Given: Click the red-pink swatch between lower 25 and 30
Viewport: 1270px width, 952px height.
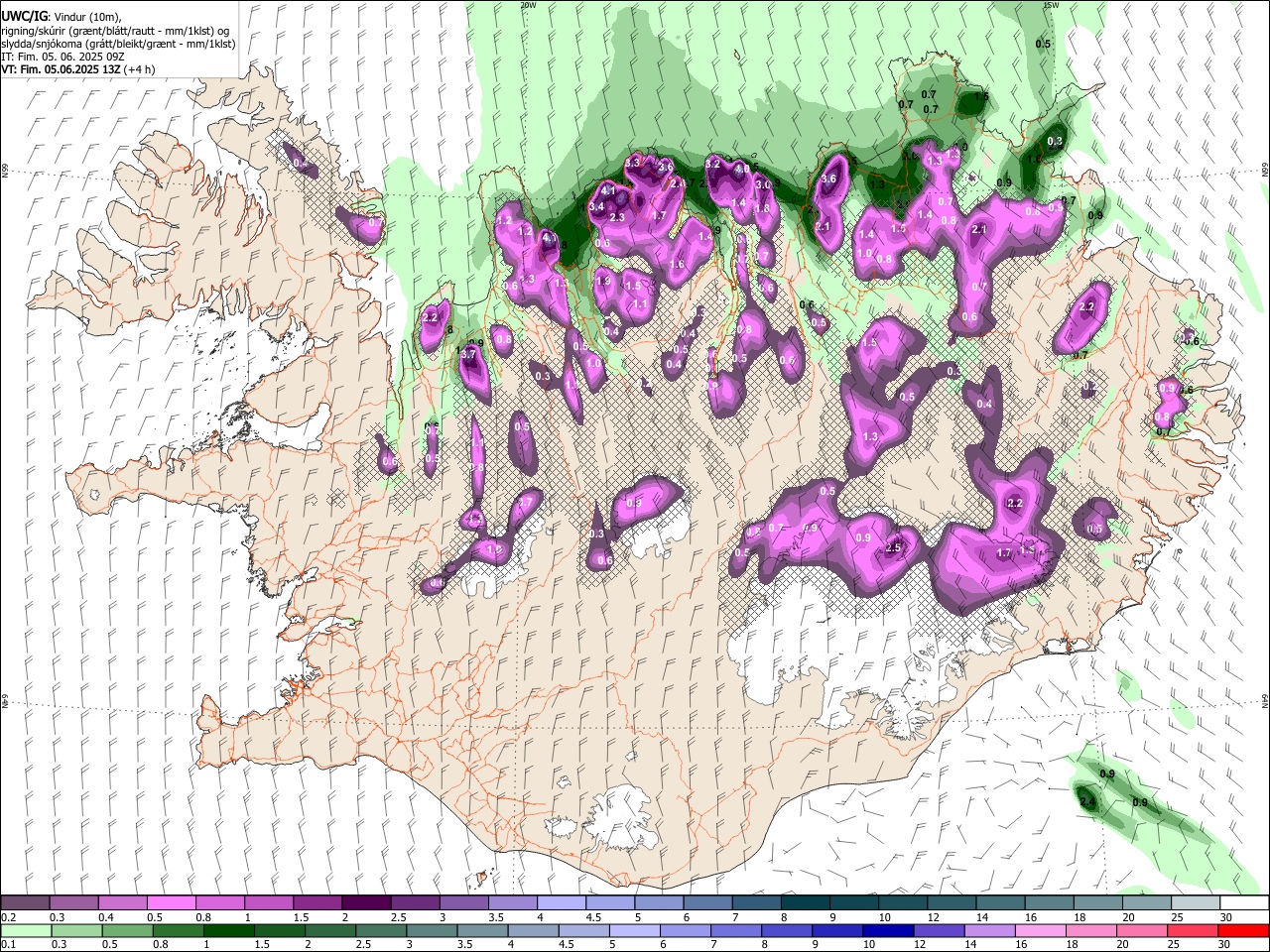Looking at the screenshot, I should coord(1194,931).
